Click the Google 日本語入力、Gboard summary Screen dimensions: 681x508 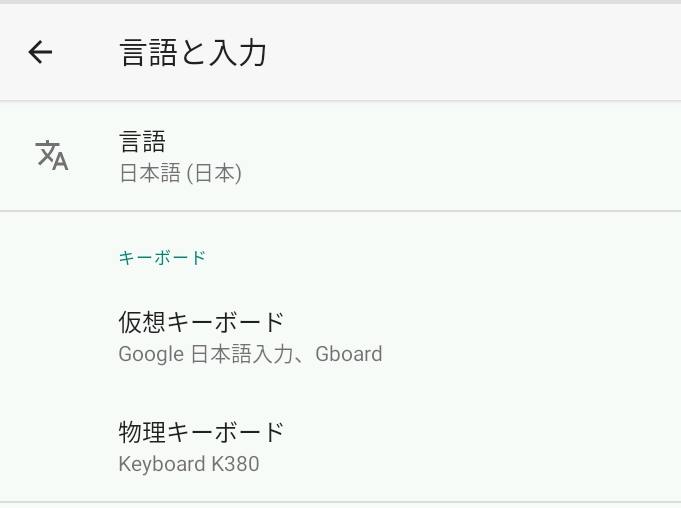(x=250, y=354)
